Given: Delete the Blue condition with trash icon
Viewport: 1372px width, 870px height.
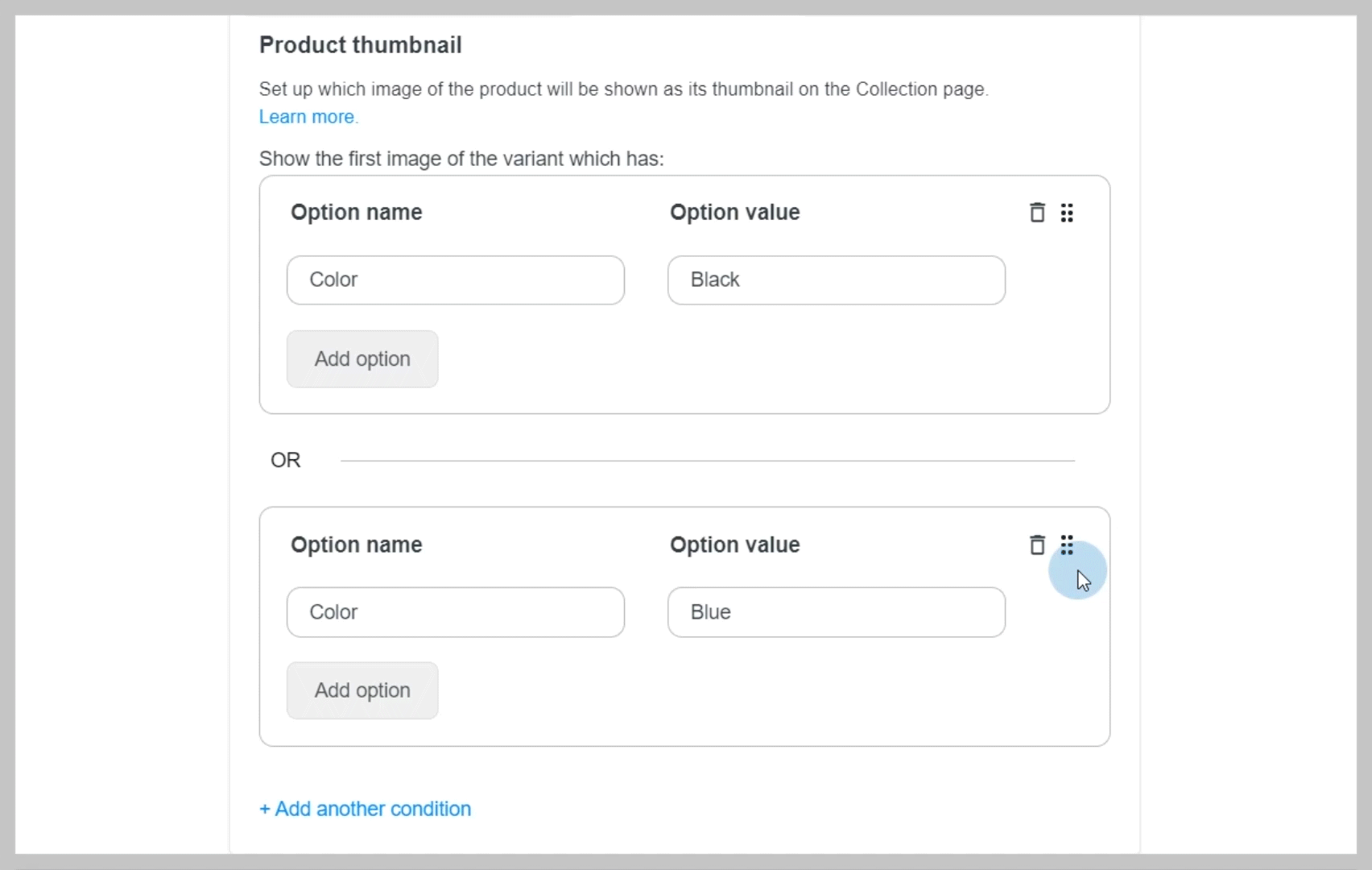Looking at the screenshot, I should pyautogui.click(x=1037, y=545).
